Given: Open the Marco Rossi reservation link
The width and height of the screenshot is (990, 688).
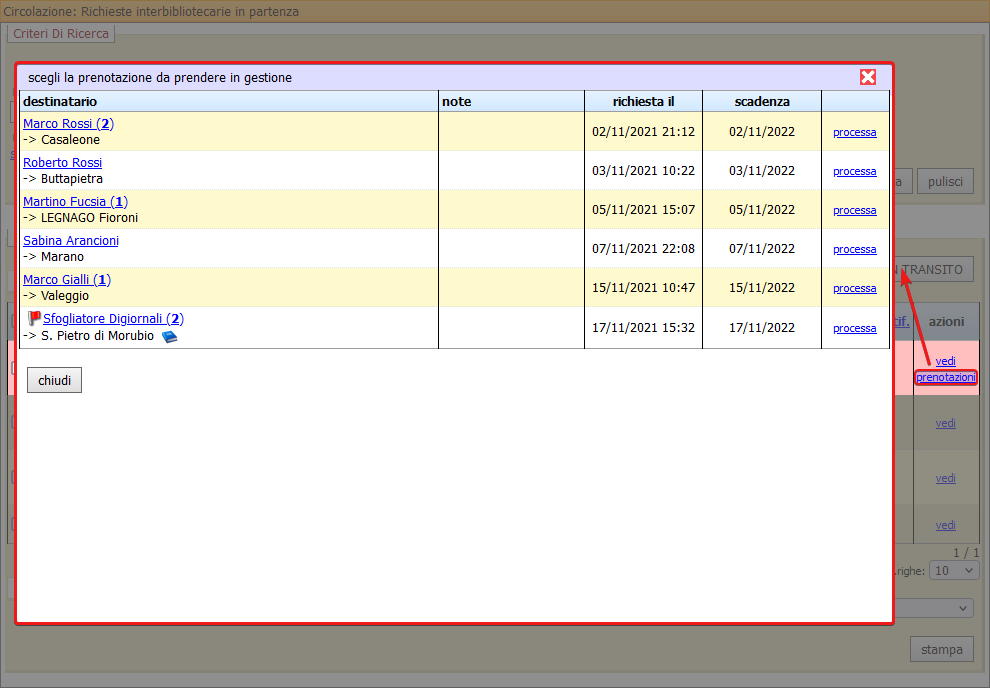Looking at the screenshot, I should tap(67, 123).
